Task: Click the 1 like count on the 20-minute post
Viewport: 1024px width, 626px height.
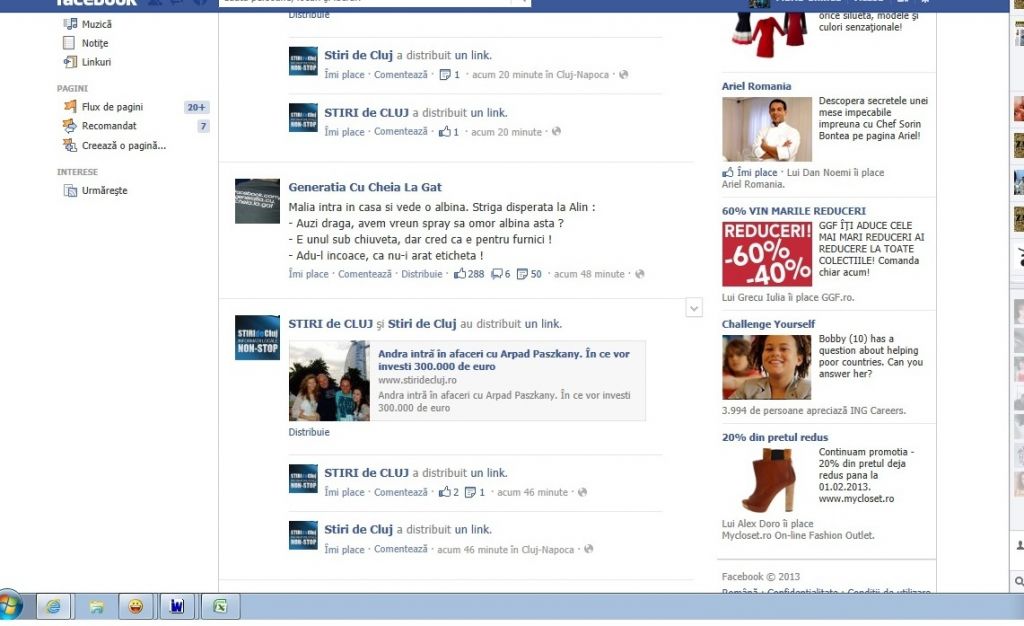Action: click(448, 132)
